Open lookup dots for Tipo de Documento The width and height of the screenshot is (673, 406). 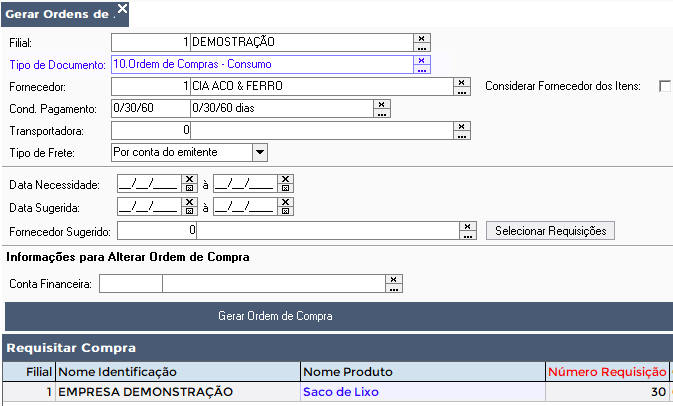coord(421,70)
